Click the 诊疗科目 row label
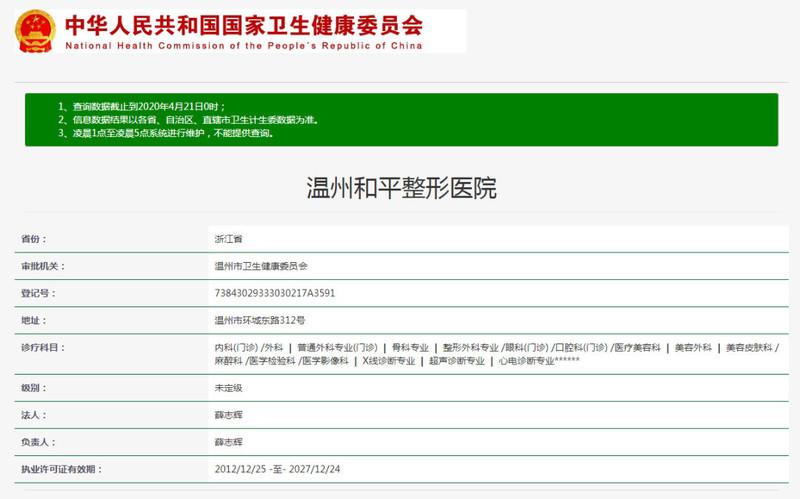This screenshot has width=800, height=499. tap(43, 348)
